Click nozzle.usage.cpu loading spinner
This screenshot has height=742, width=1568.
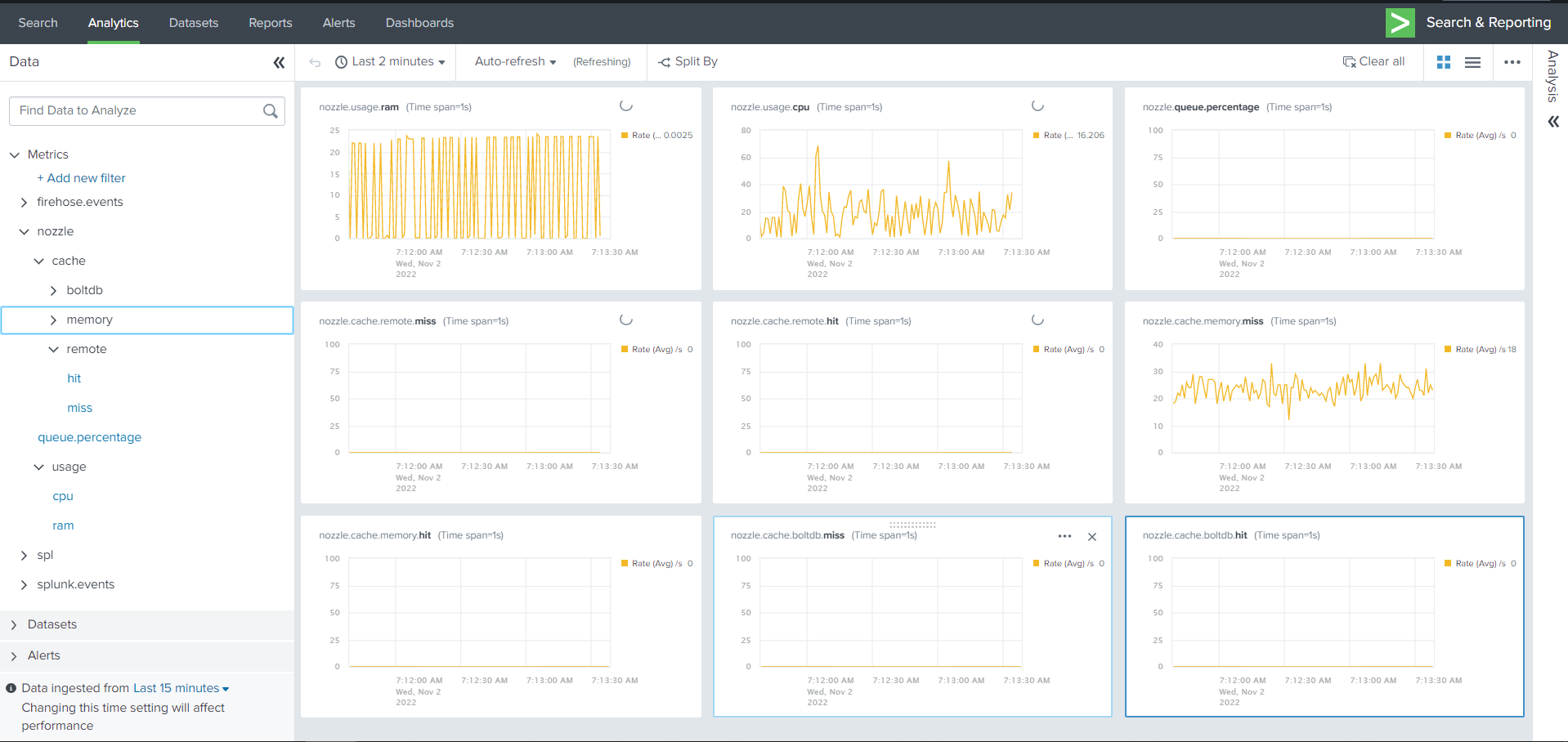click(1037, 105)
